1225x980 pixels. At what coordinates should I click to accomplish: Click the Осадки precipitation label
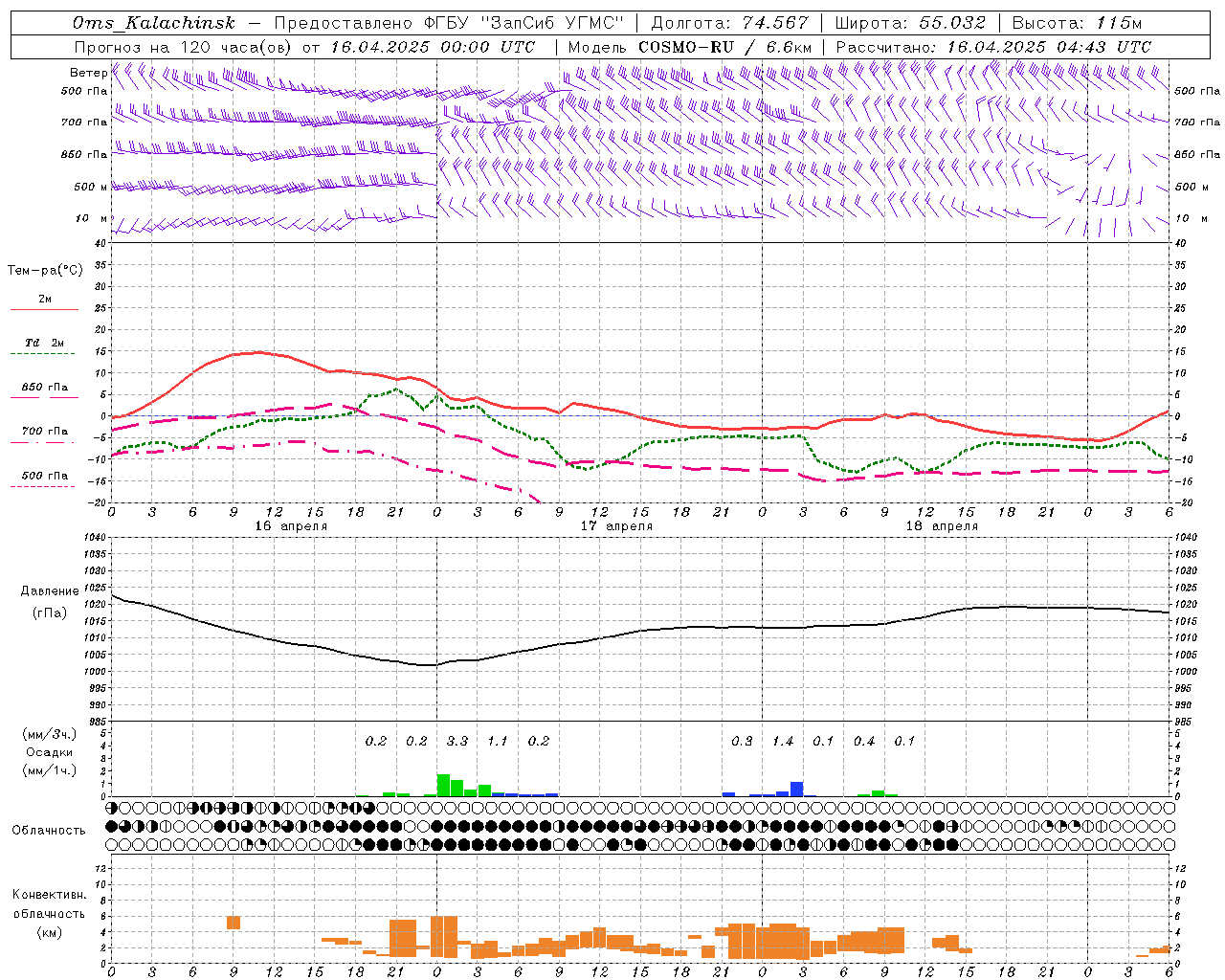point(50,752)
